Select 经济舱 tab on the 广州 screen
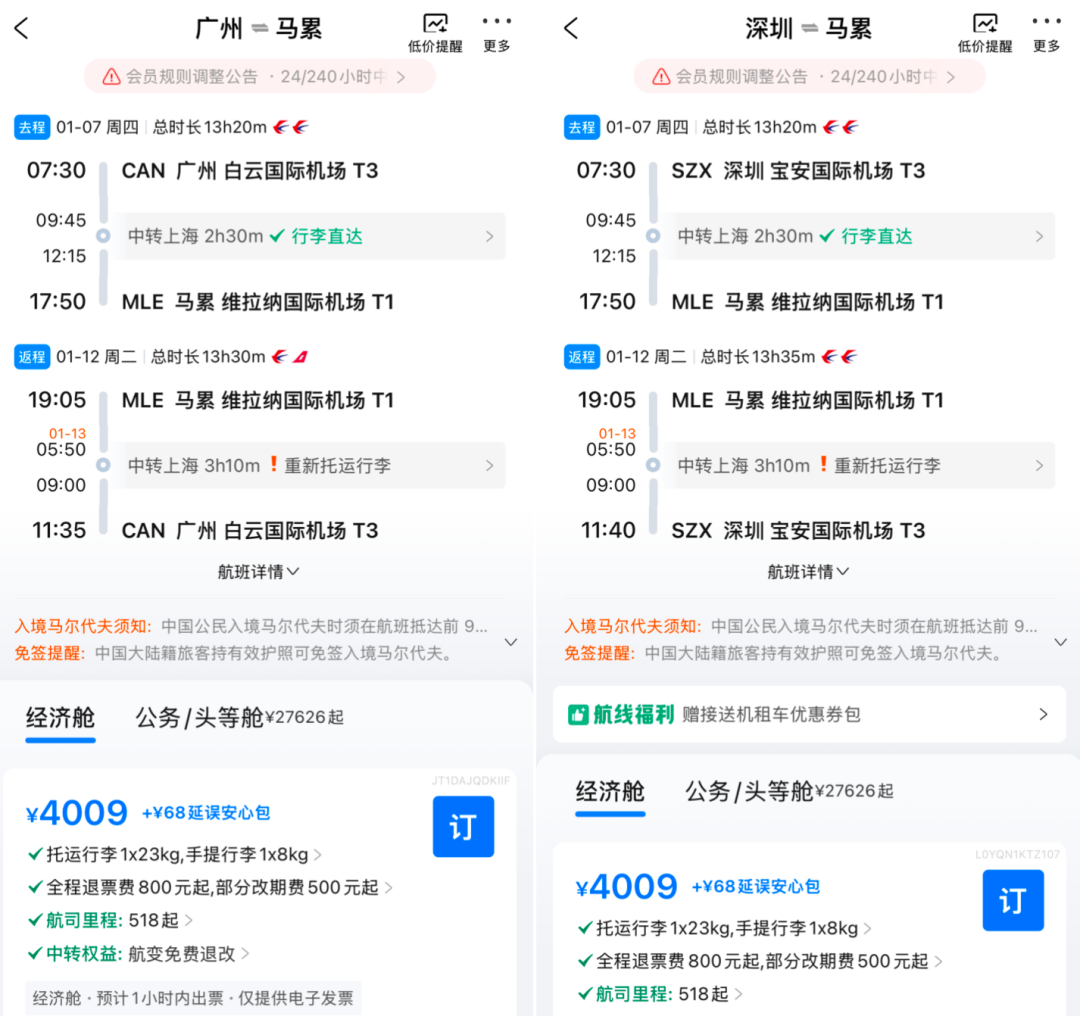The image size is (1080, 1016). 61,718
